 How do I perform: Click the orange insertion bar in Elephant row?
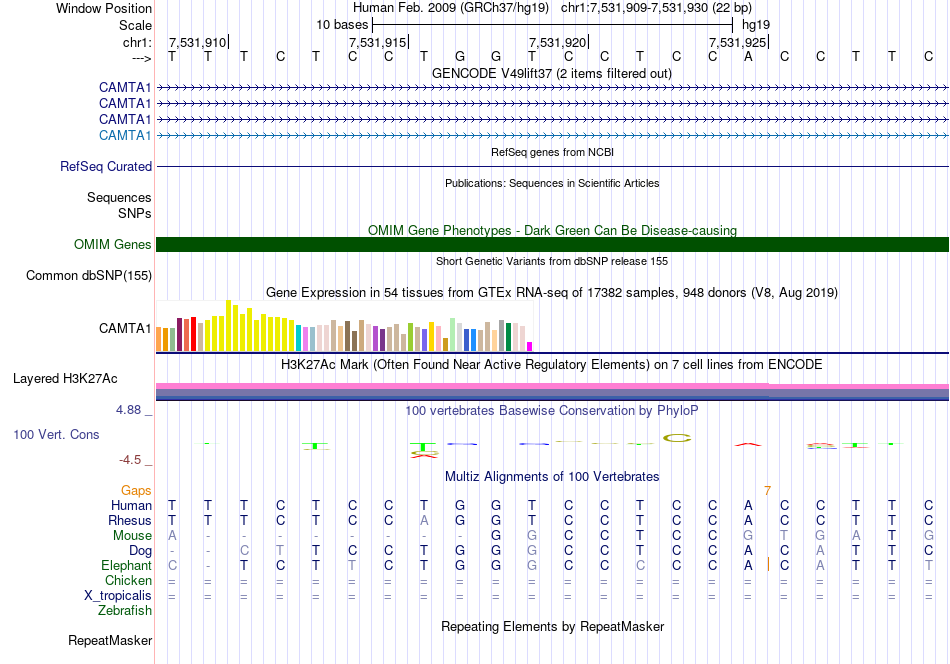[768, 565]
